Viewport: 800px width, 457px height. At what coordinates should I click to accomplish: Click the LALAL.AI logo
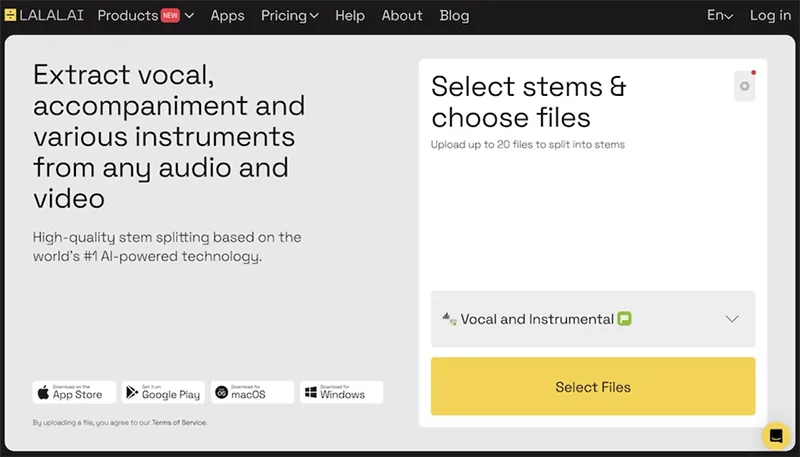(45, 15)
